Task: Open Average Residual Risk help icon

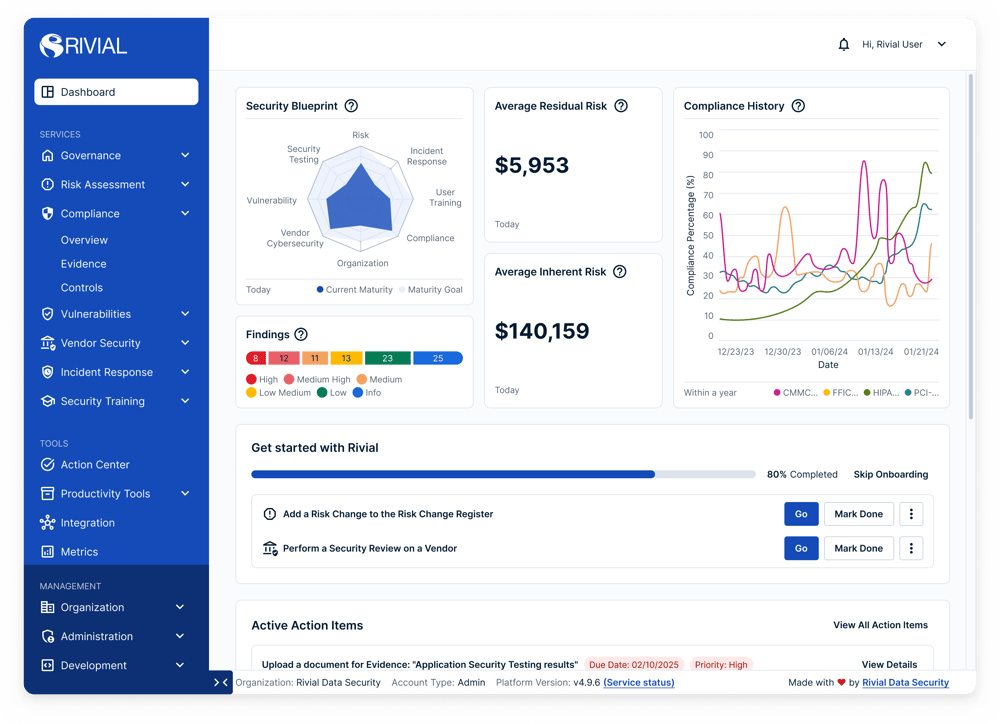Action: (x=621, y=106)
